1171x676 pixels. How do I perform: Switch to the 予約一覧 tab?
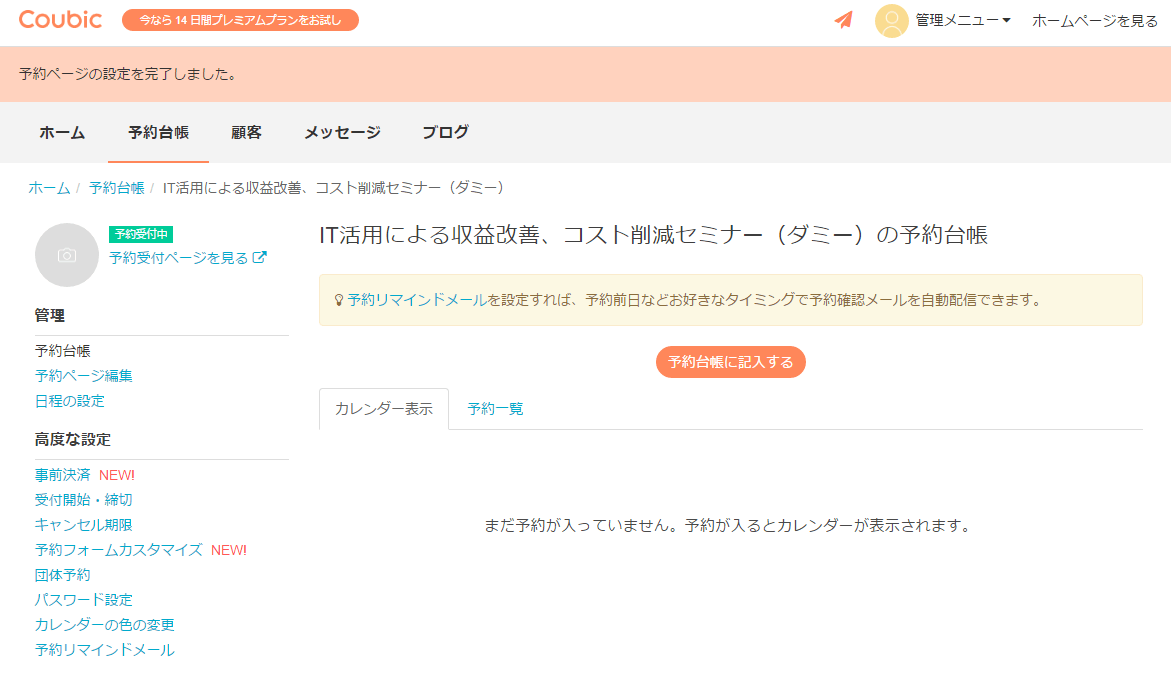pos(495,409)
